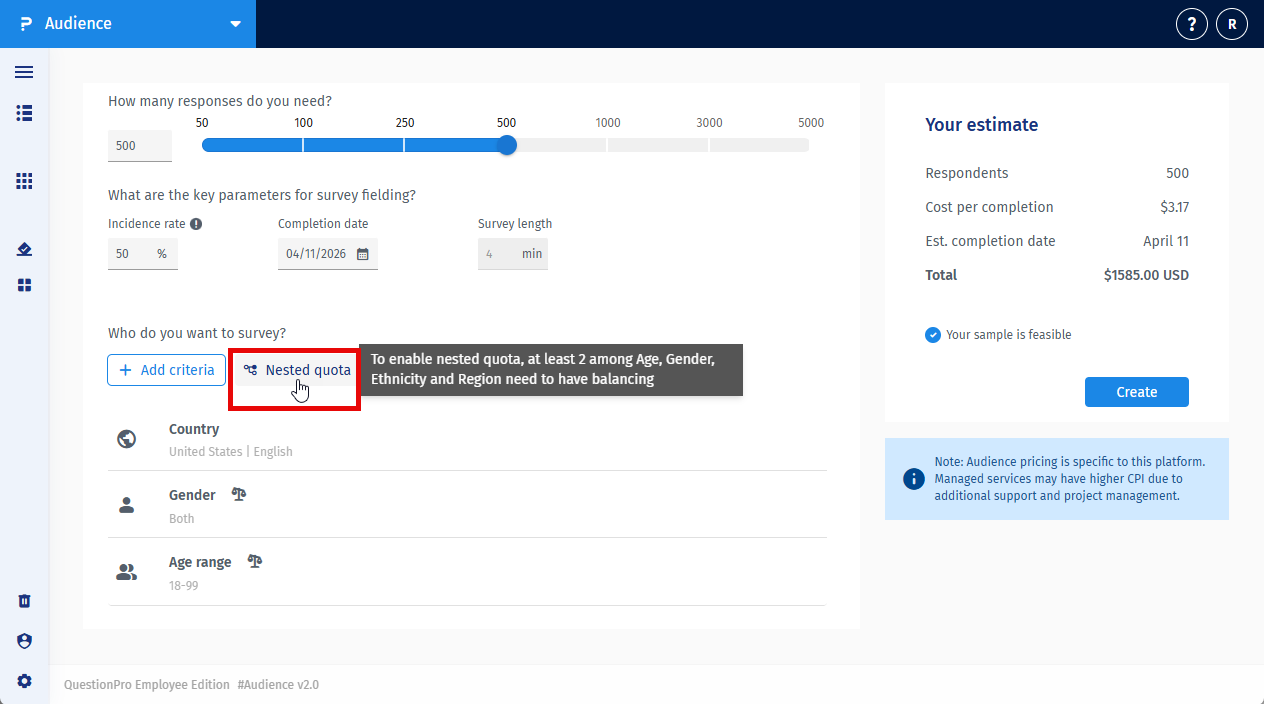Click the Nested quota button
1264x704 pixels.
pos(297,370)
